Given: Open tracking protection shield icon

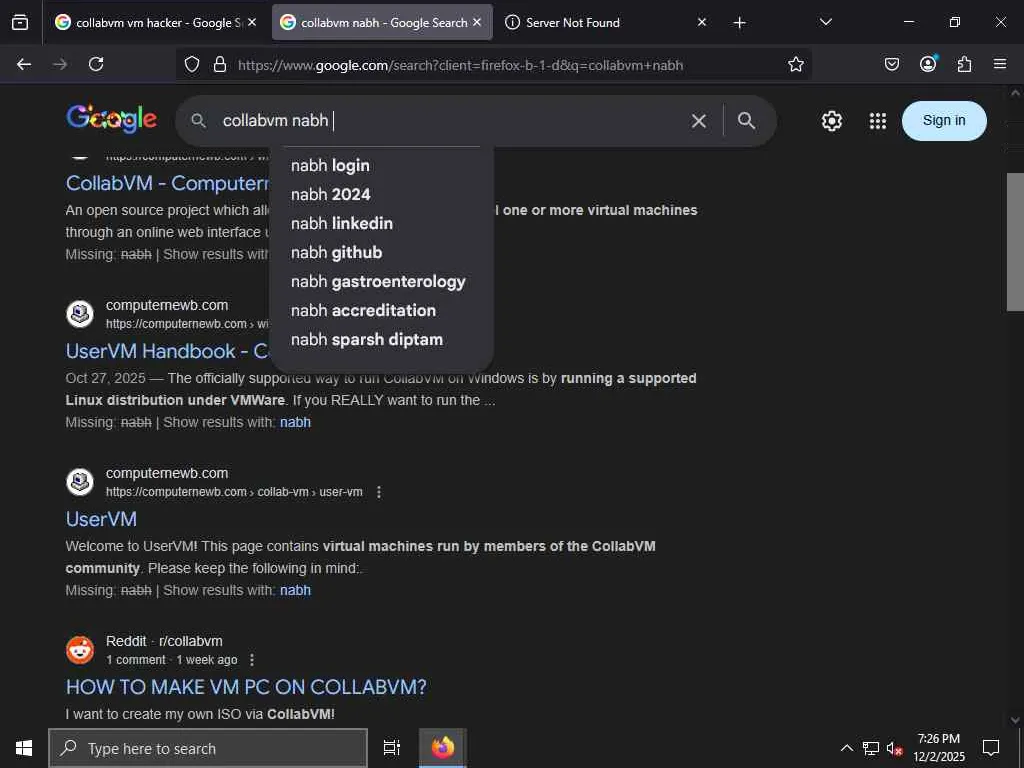Looking at the screenshot, I should pos(191,64).
